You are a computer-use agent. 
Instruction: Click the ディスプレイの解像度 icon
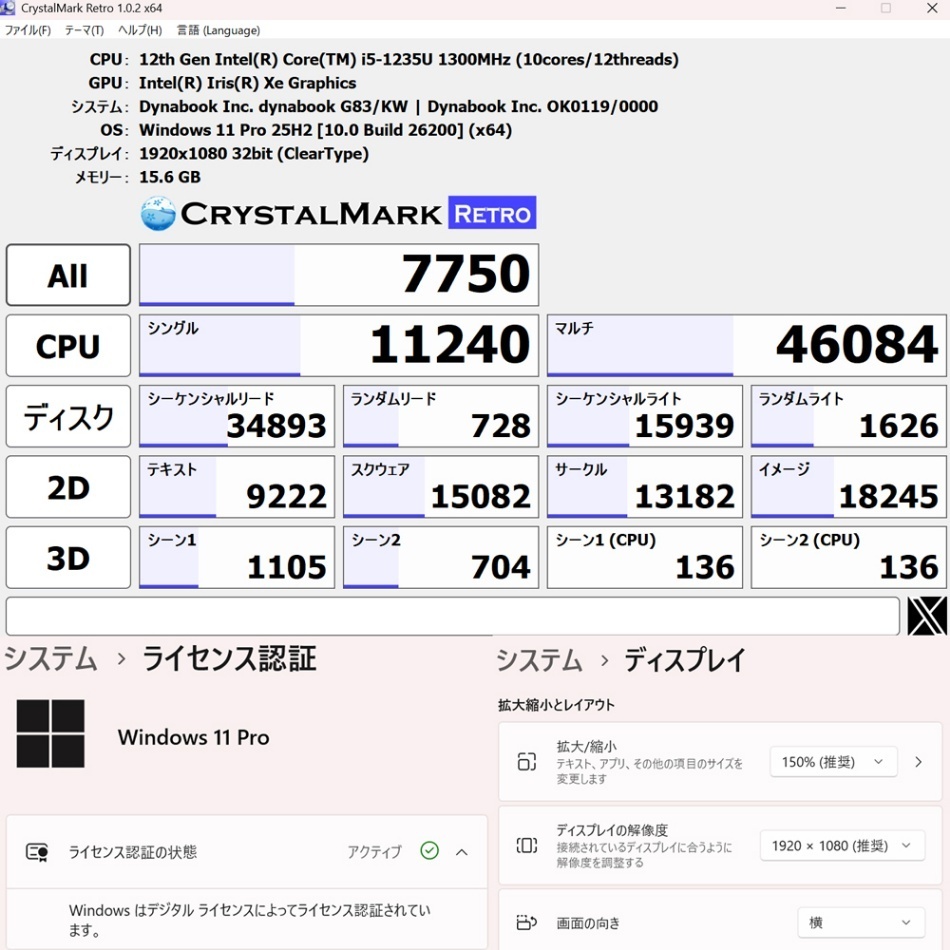point(526,845)
